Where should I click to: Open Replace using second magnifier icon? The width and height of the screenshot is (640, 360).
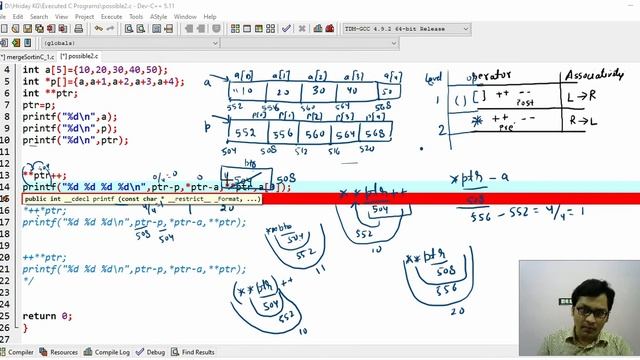point(141,29)
